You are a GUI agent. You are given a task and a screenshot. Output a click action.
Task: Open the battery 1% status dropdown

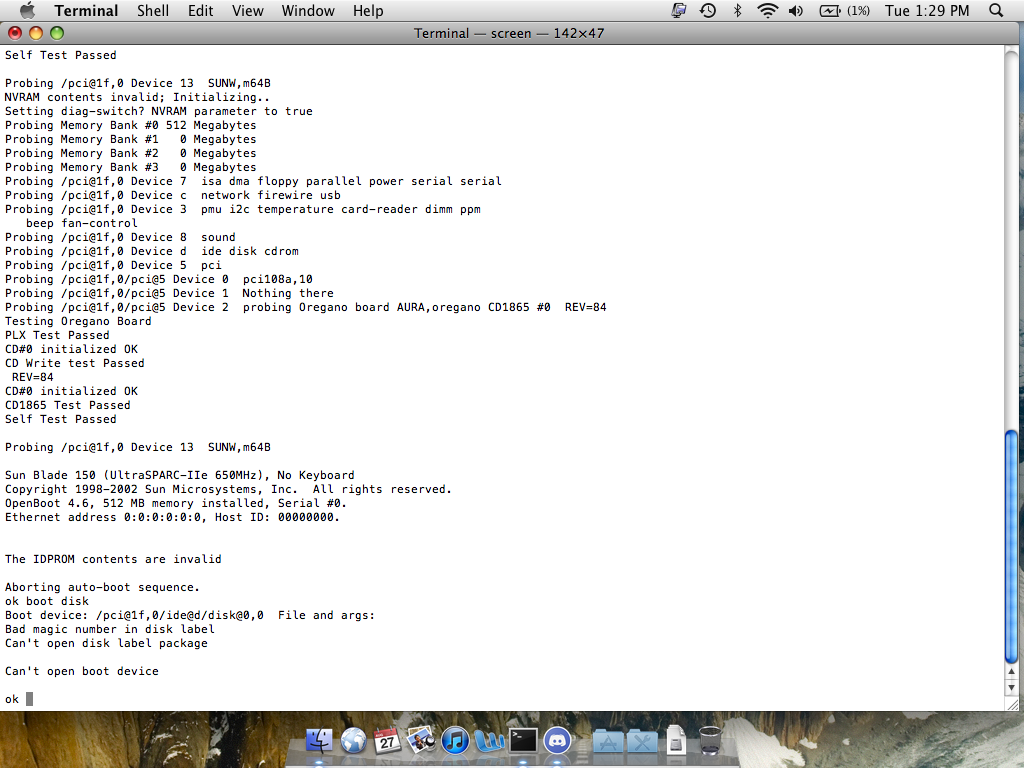tap(838, 11)
